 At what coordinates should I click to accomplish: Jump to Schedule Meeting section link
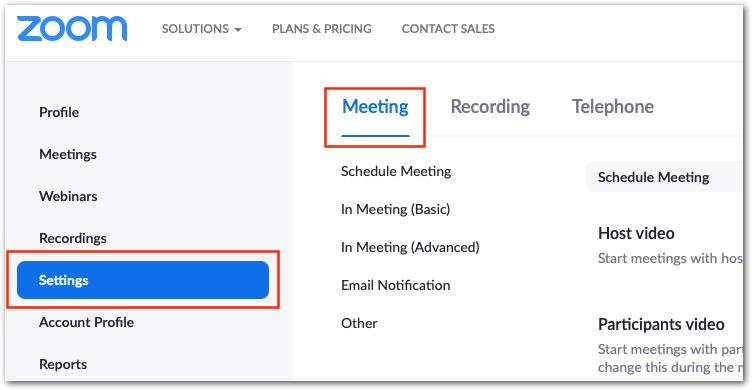(396, 171)
